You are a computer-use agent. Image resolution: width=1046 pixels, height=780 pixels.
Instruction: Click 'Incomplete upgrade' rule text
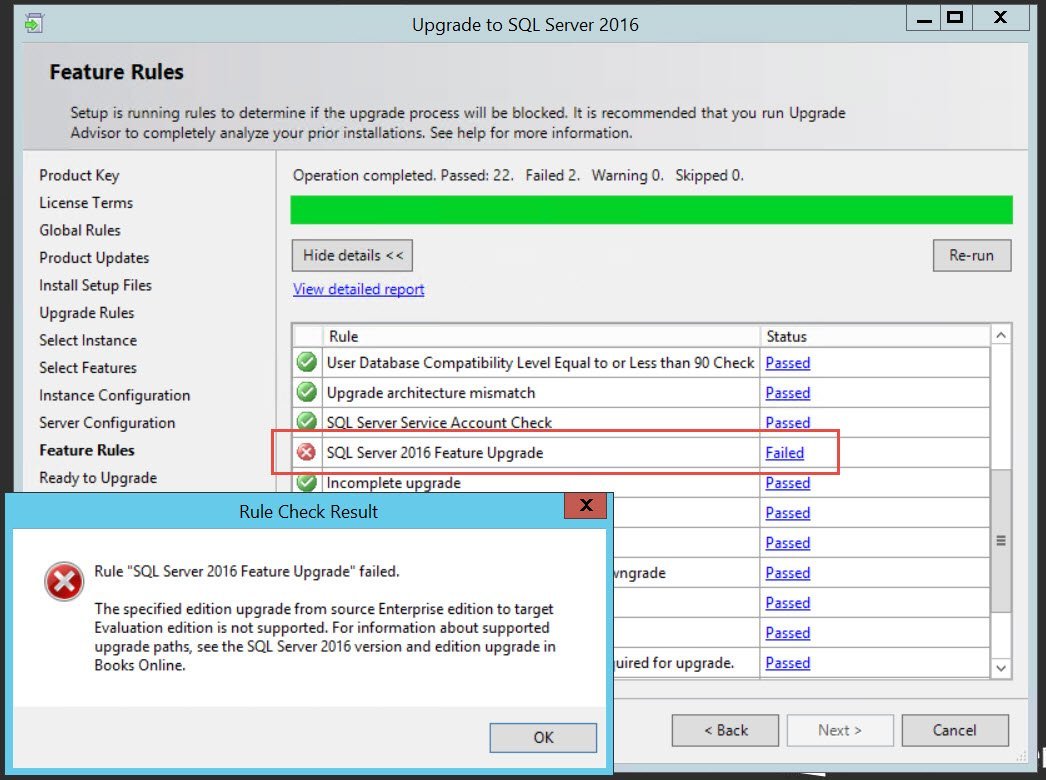click(394, 482)
